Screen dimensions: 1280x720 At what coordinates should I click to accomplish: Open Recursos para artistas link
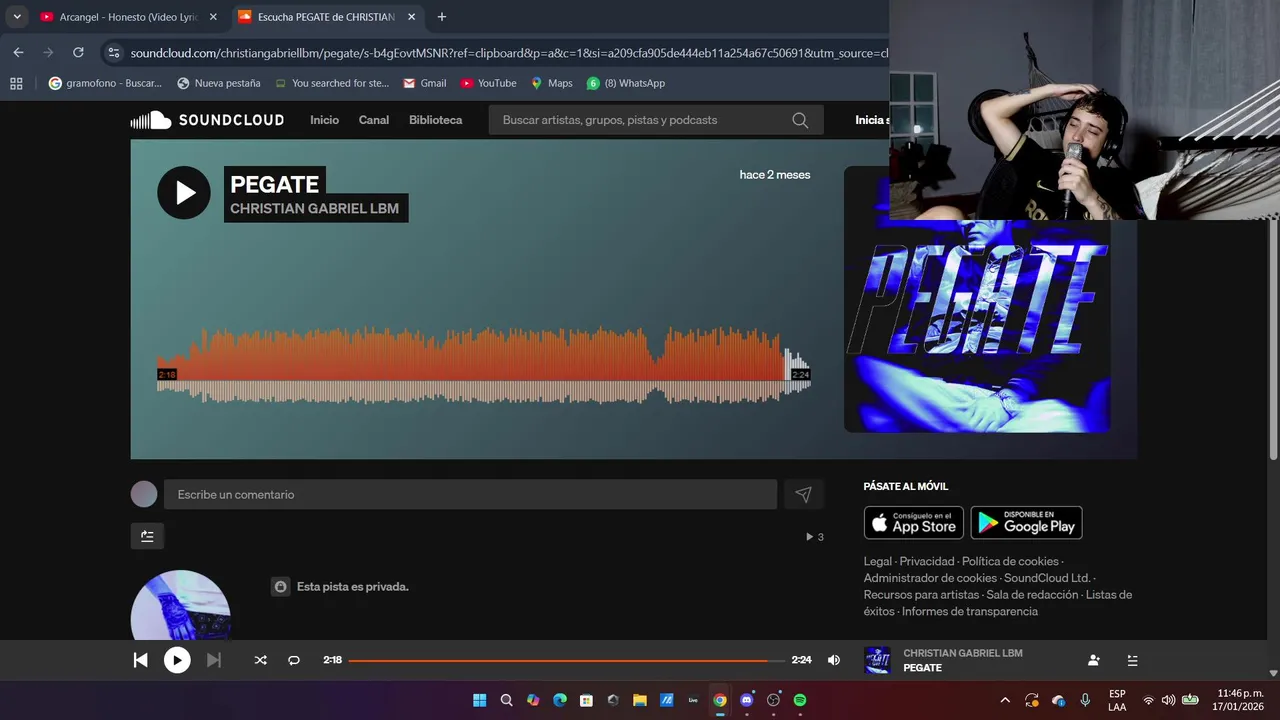[921, 594]
